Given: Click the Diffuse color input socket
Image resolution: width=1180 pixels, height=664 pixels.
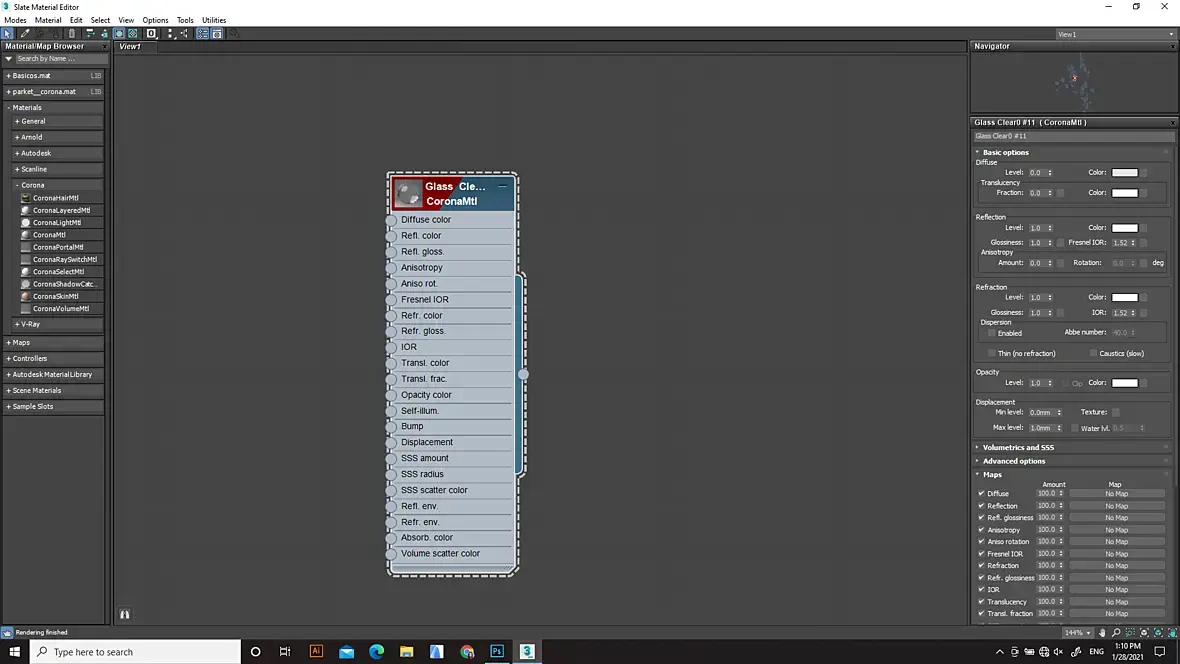Looking at the screenshot, I should [x=391, y=220].
